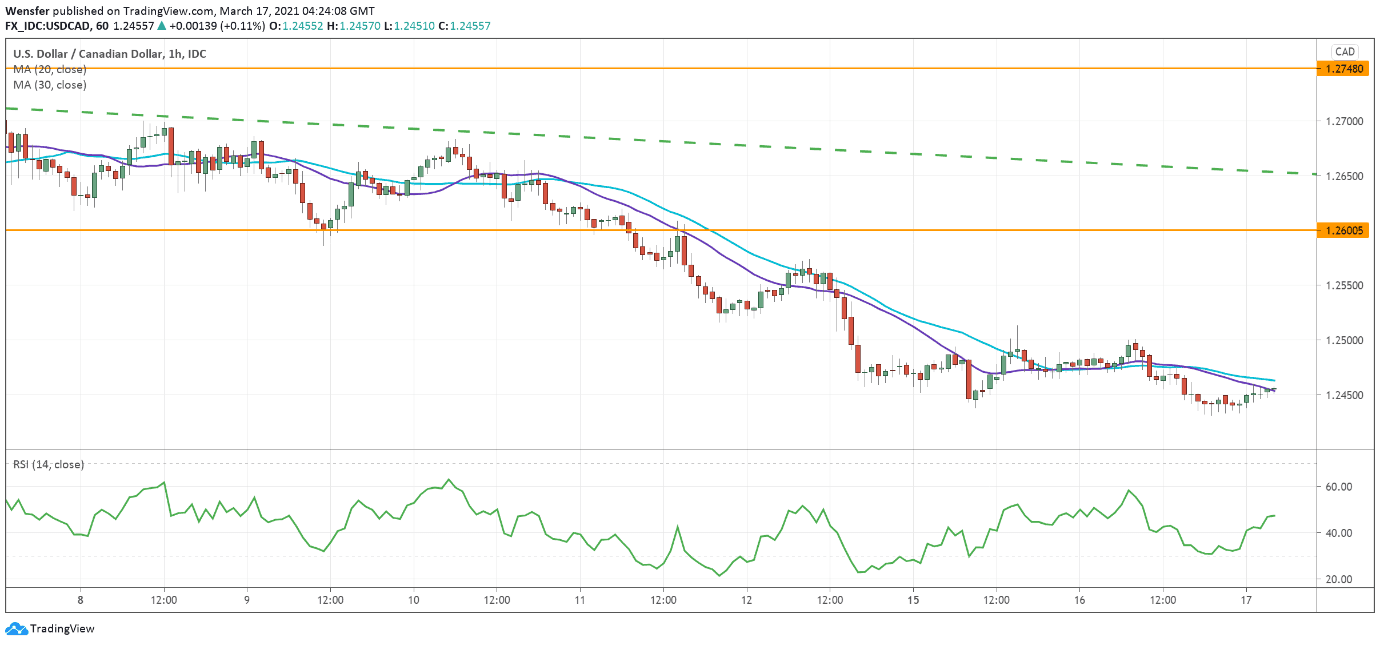Screen dimensions: 1380x645
Task: Click the MA (30, close) indicator legend
Action: point(49,85)
